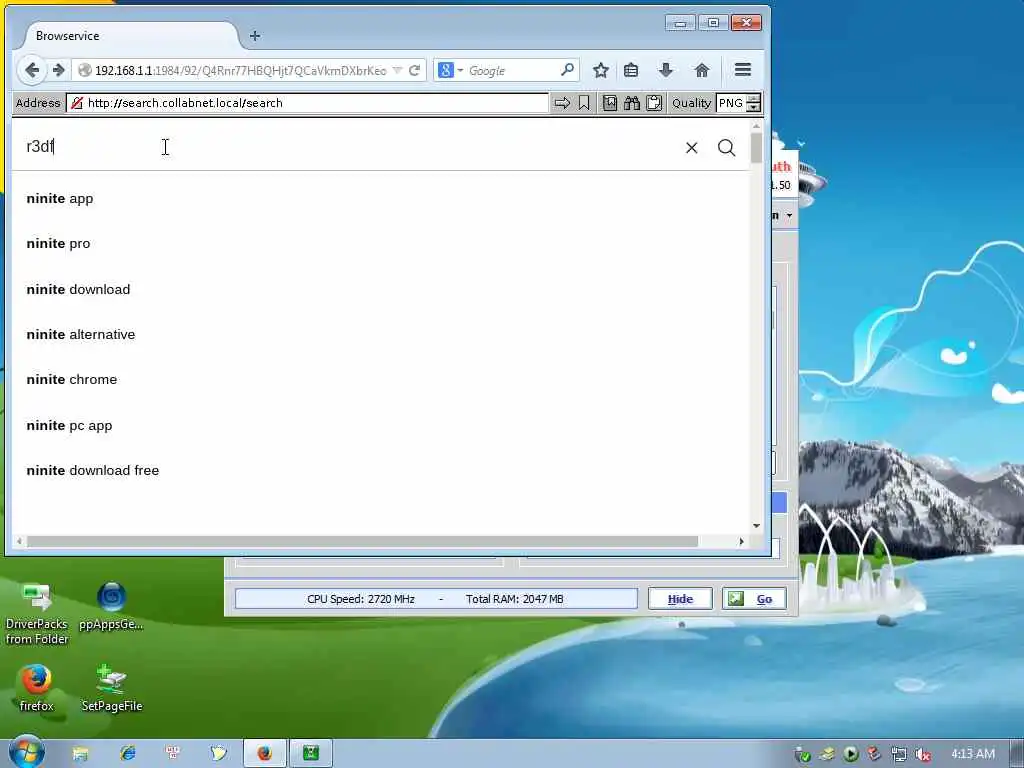
Task: Open Windows Start menu orb
Action: click(25, 752)
